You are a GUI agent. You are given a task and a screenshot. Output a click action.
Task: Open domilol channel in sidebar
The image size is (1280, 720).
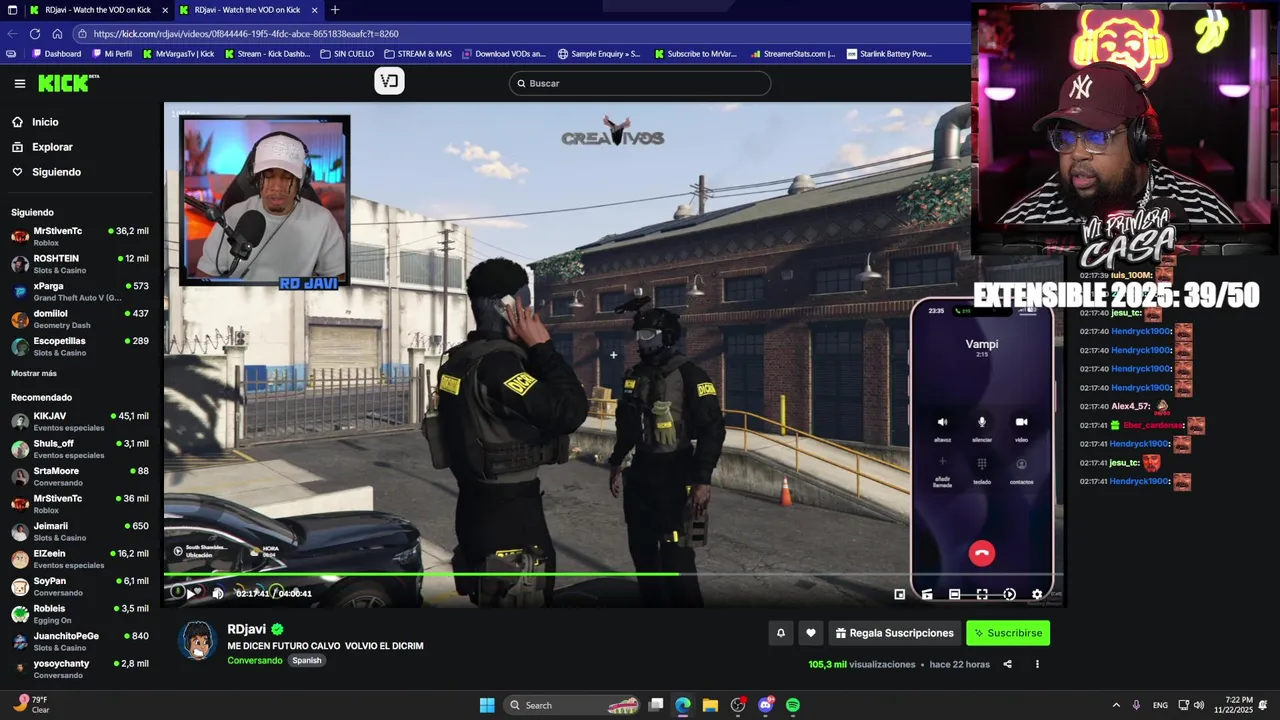click(x=80, y=319)
